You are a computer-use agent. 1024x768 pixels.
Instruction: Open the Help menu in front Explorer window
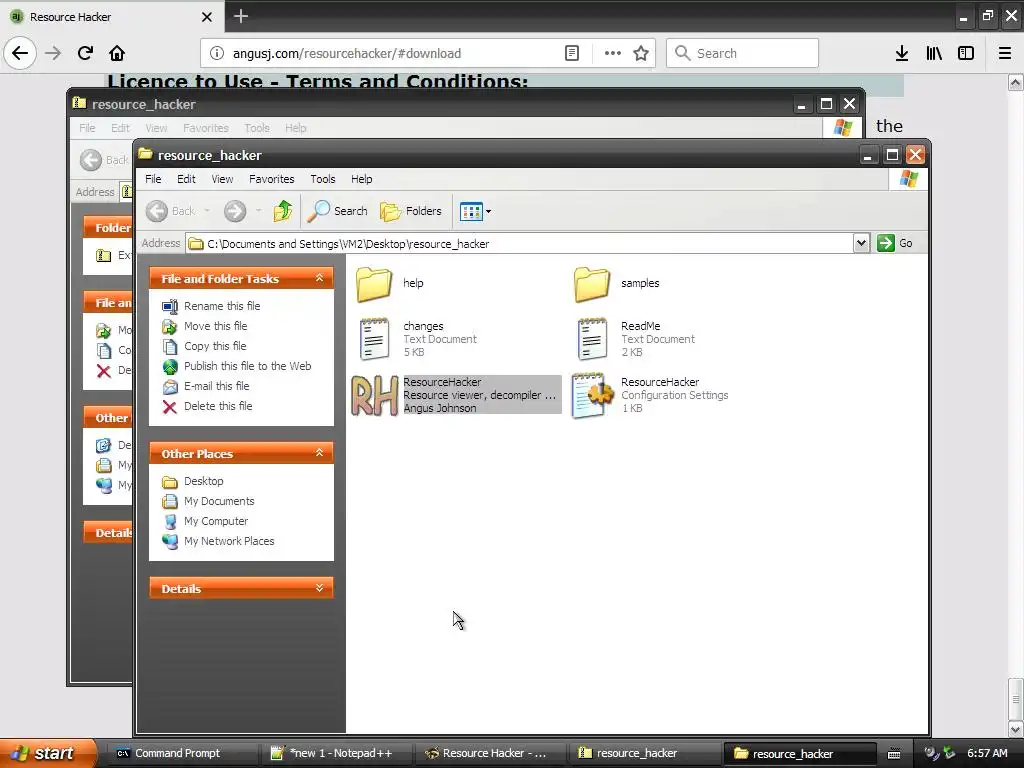pyautogui.click(x=362, y=179)
